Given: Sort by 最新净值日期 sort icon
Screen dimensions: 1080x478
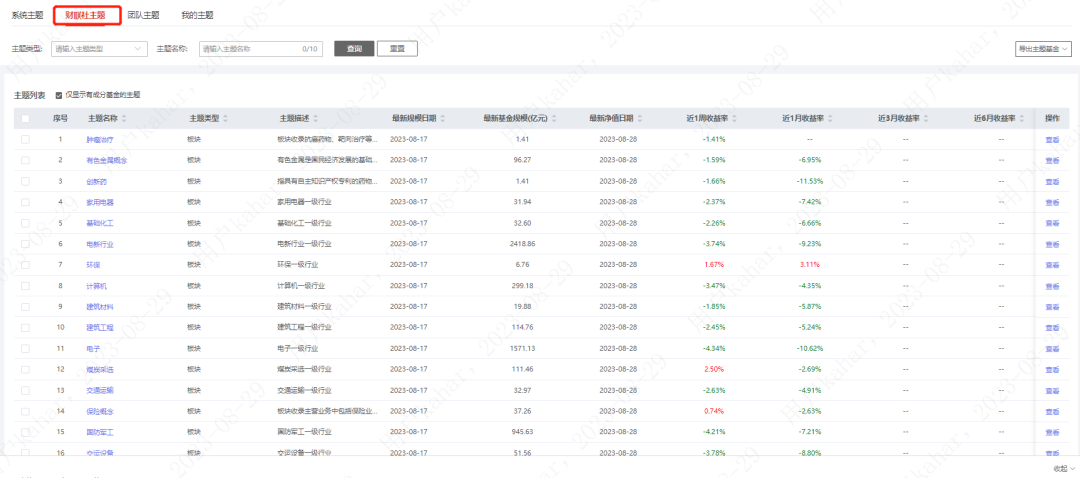Looking at the screenshot, I should point(642,118).
